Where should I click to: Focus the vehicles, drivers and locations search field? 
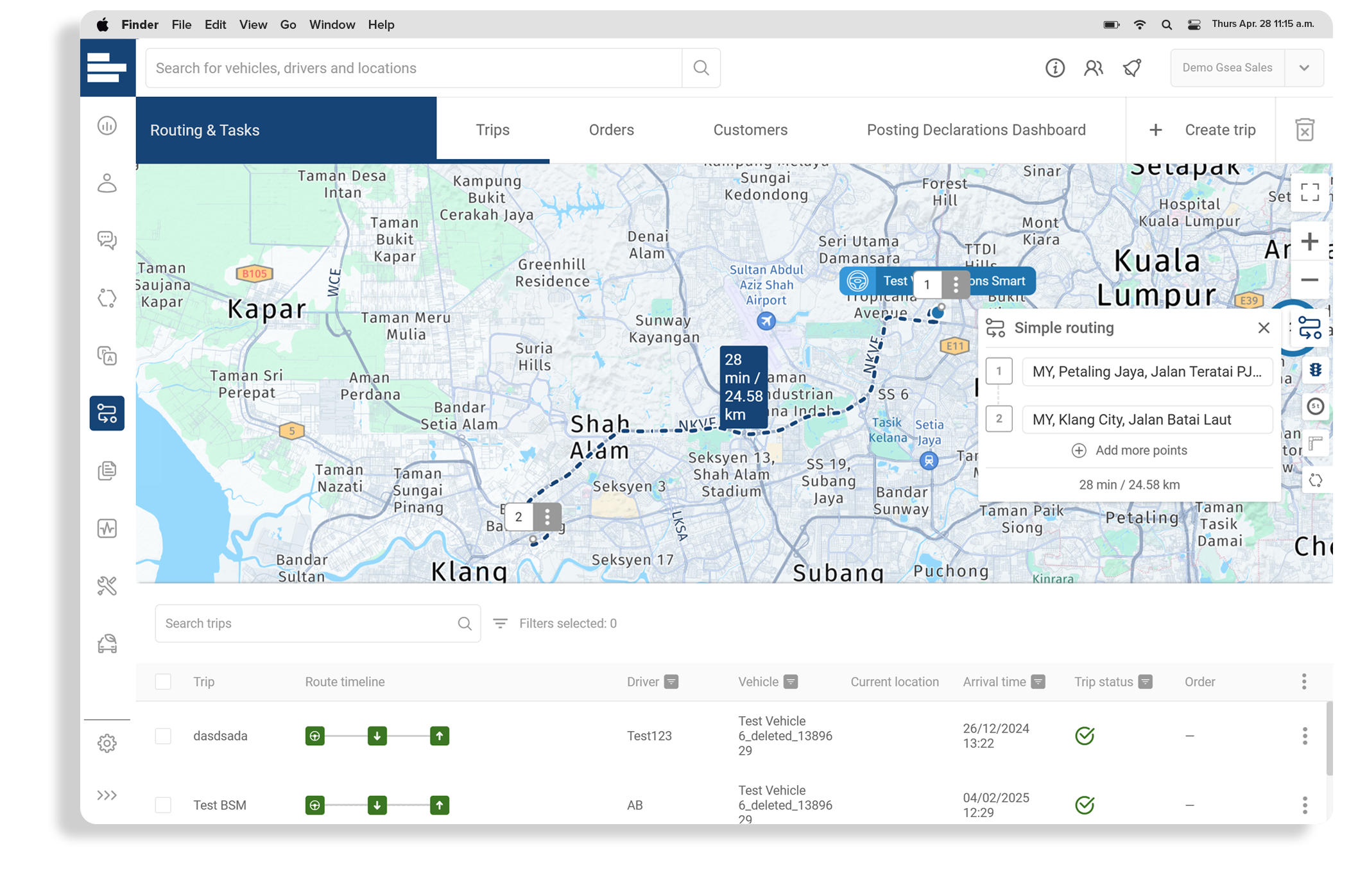[x=414, y=67]
